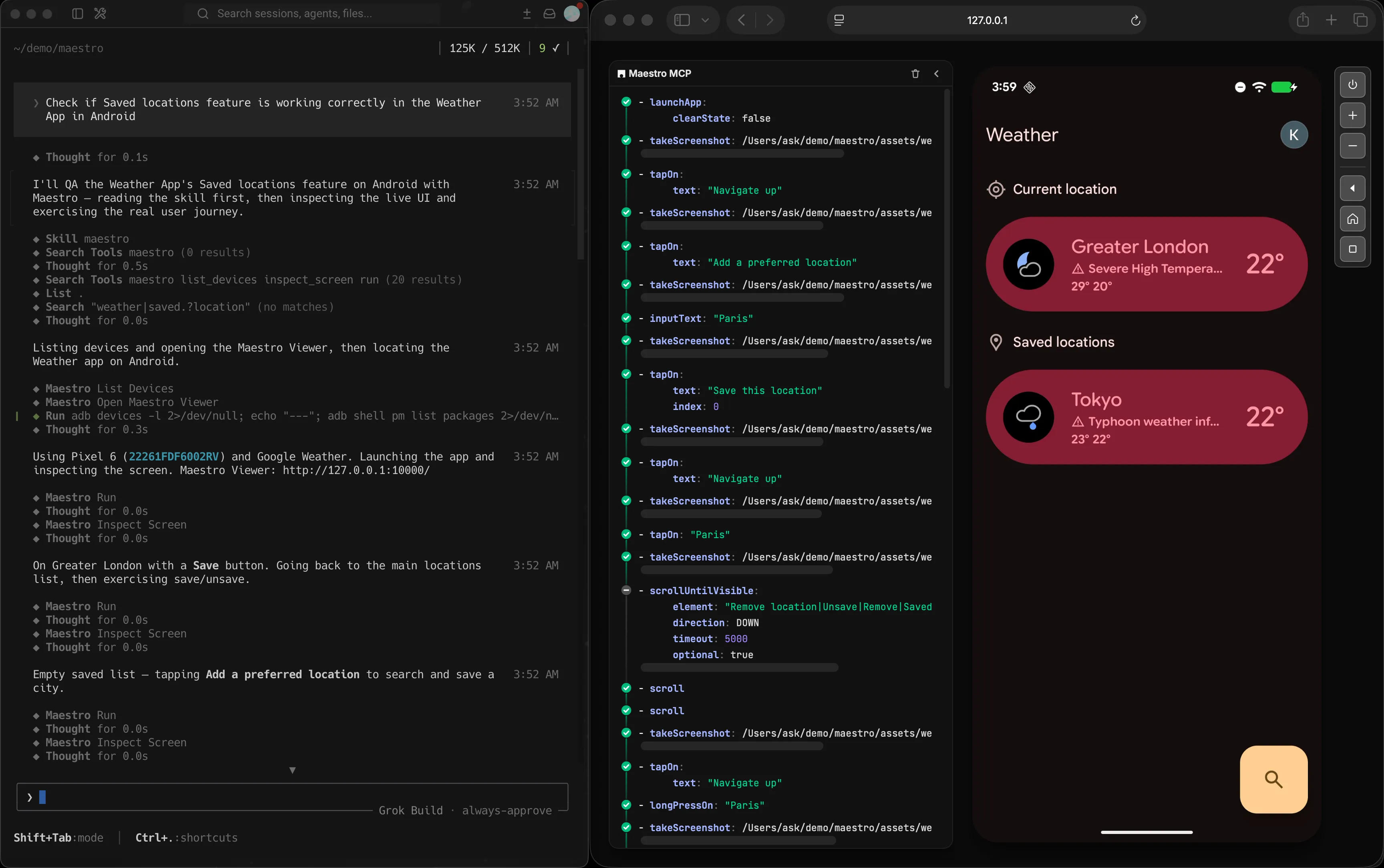
Task: Click the power button in emulator controls
Action: click(1352, 85)
